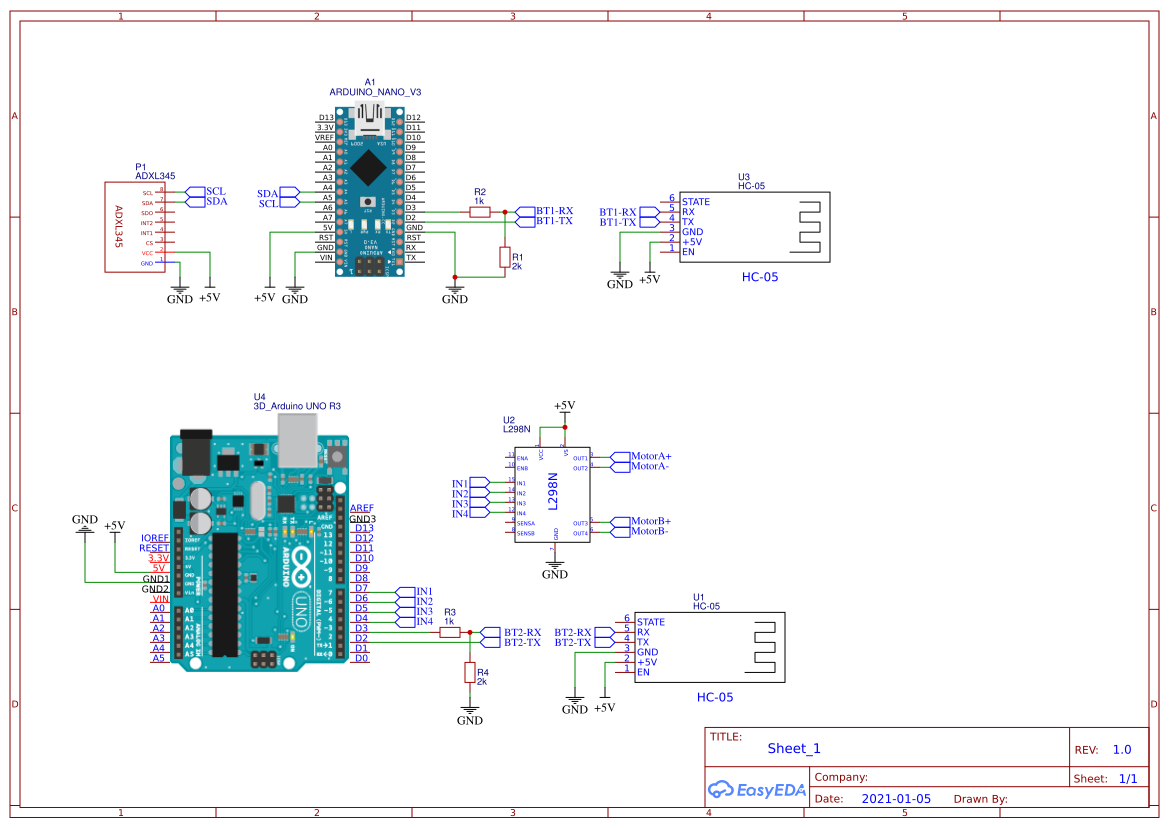Click the GND symbol left of UNO
The width and height of the screenshot is (1169, 828).
85,523
